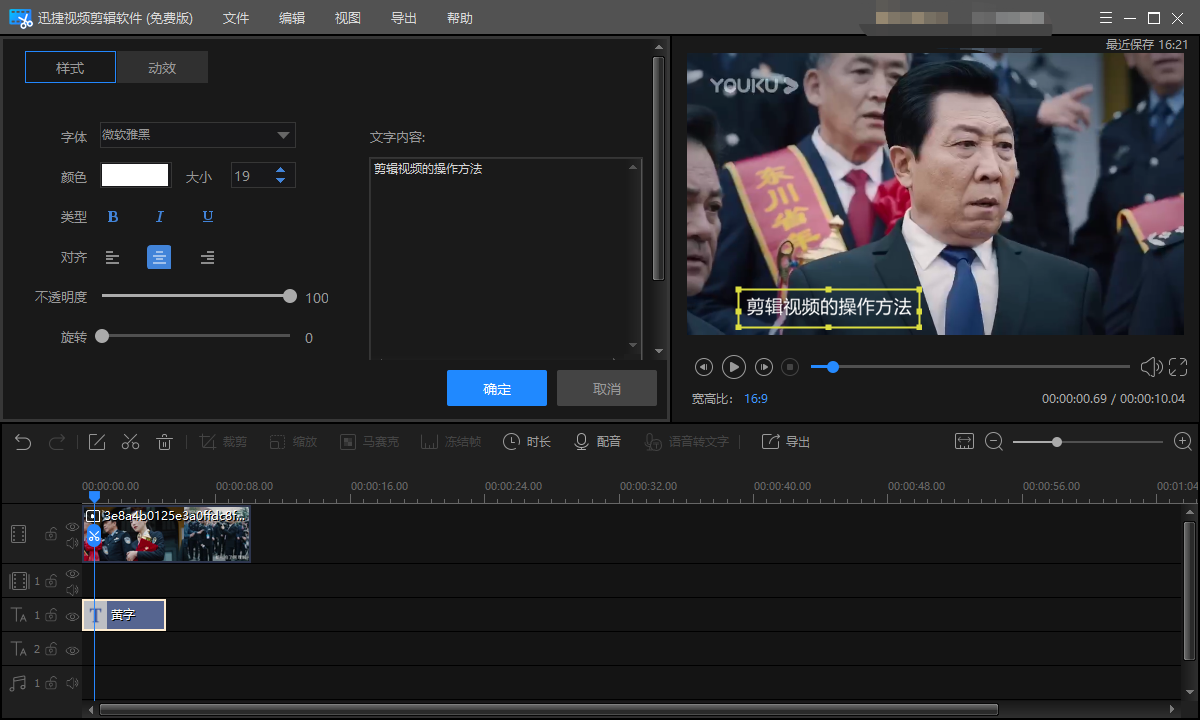Open the 视图 menu
Viewport: 1200px width, 720px height.
click(x=347, y=17)
